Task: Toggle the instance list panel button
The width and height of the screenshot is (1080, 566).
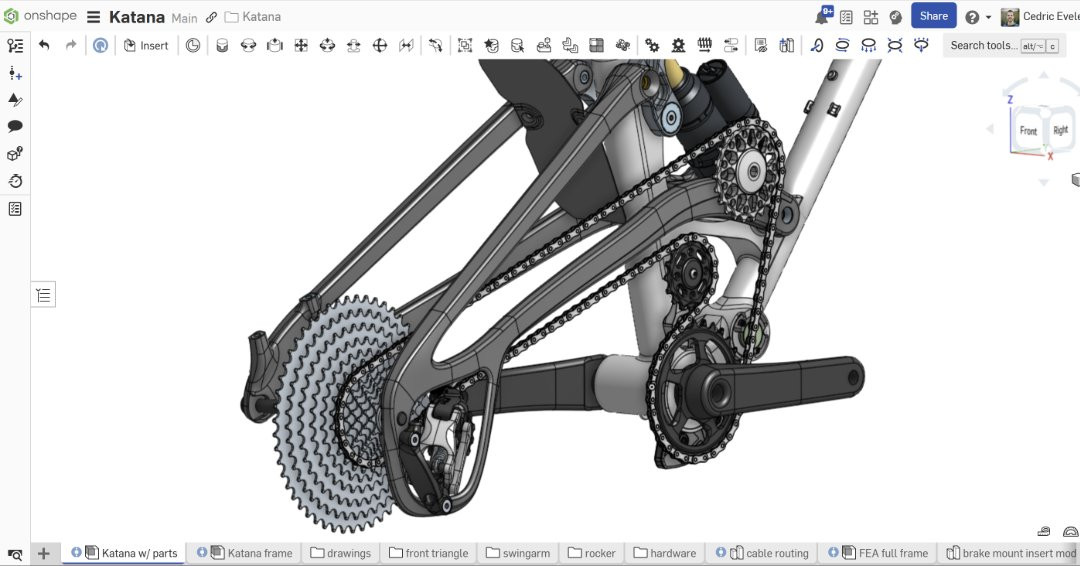Action: pos(43,295)
